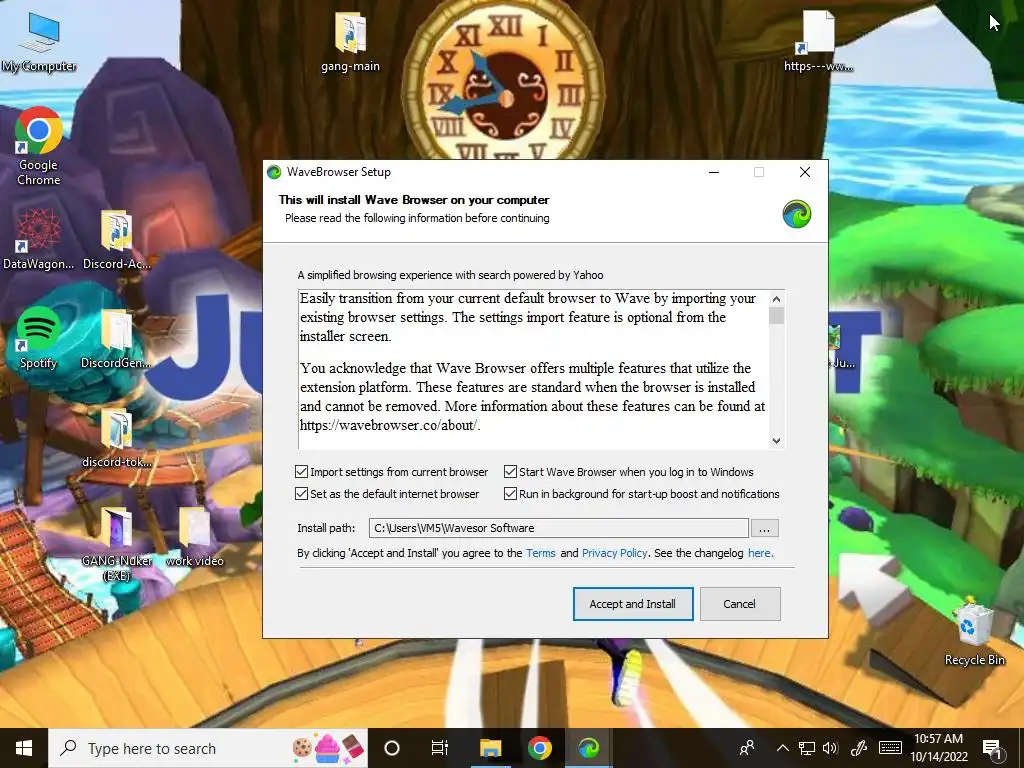Open Cortana circle button on taskbar
Viewport: 1024px width, 768px height.
tap(392, 748)
